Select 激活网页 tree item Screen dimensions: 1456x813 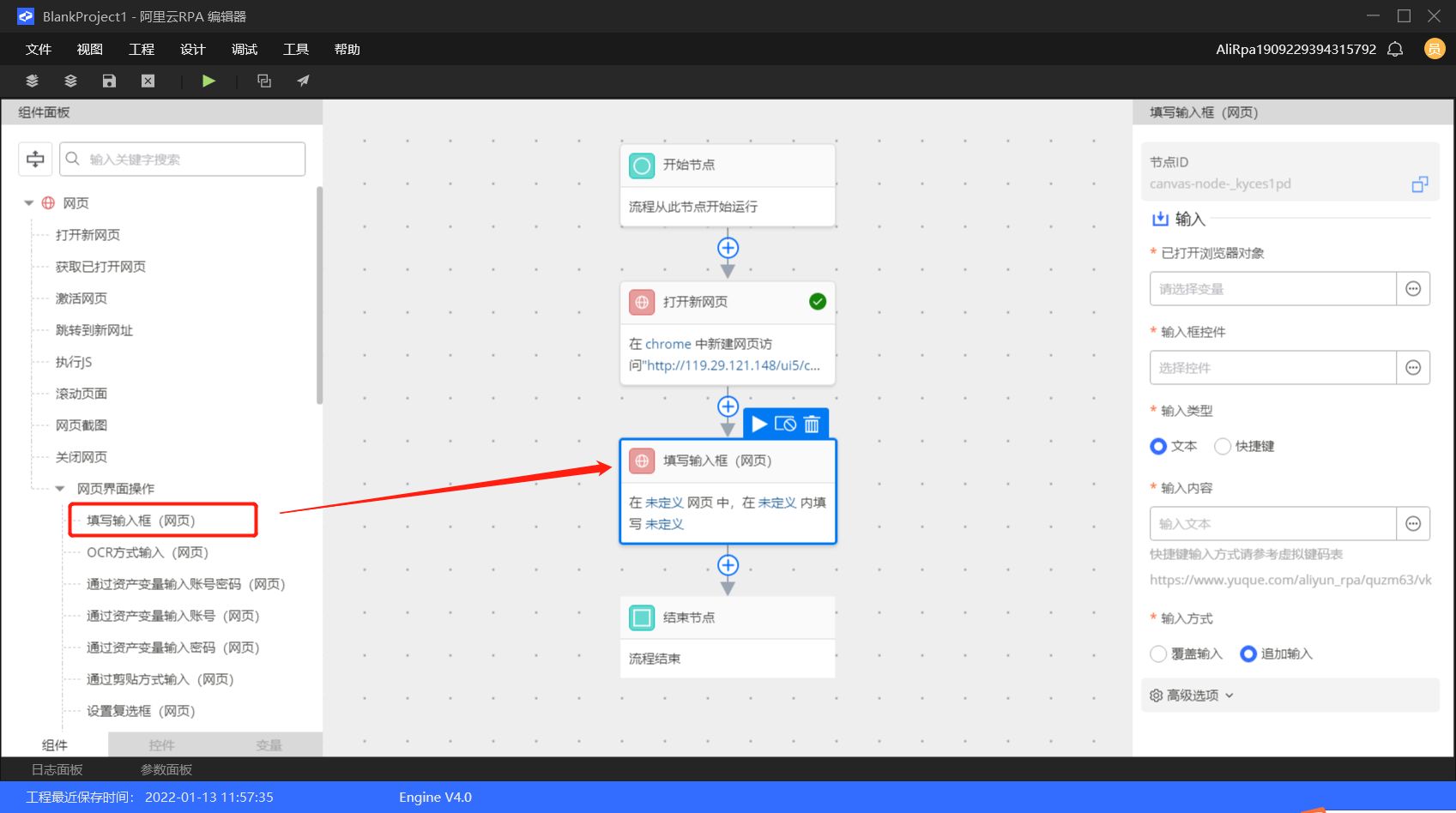tap(82, 298)
